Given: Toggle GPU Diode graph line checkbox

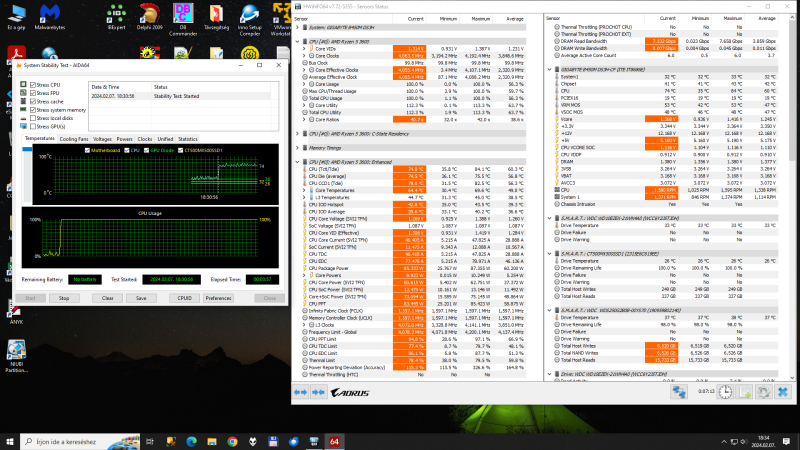Looking at the screenshot, I should [x=146, y=151].
